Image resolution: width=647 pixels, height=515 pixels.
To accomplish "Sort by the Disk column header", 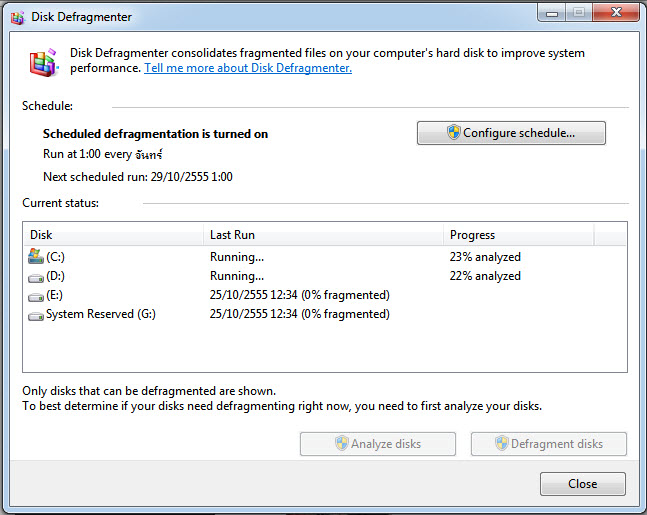I will (x=113, y=235).
